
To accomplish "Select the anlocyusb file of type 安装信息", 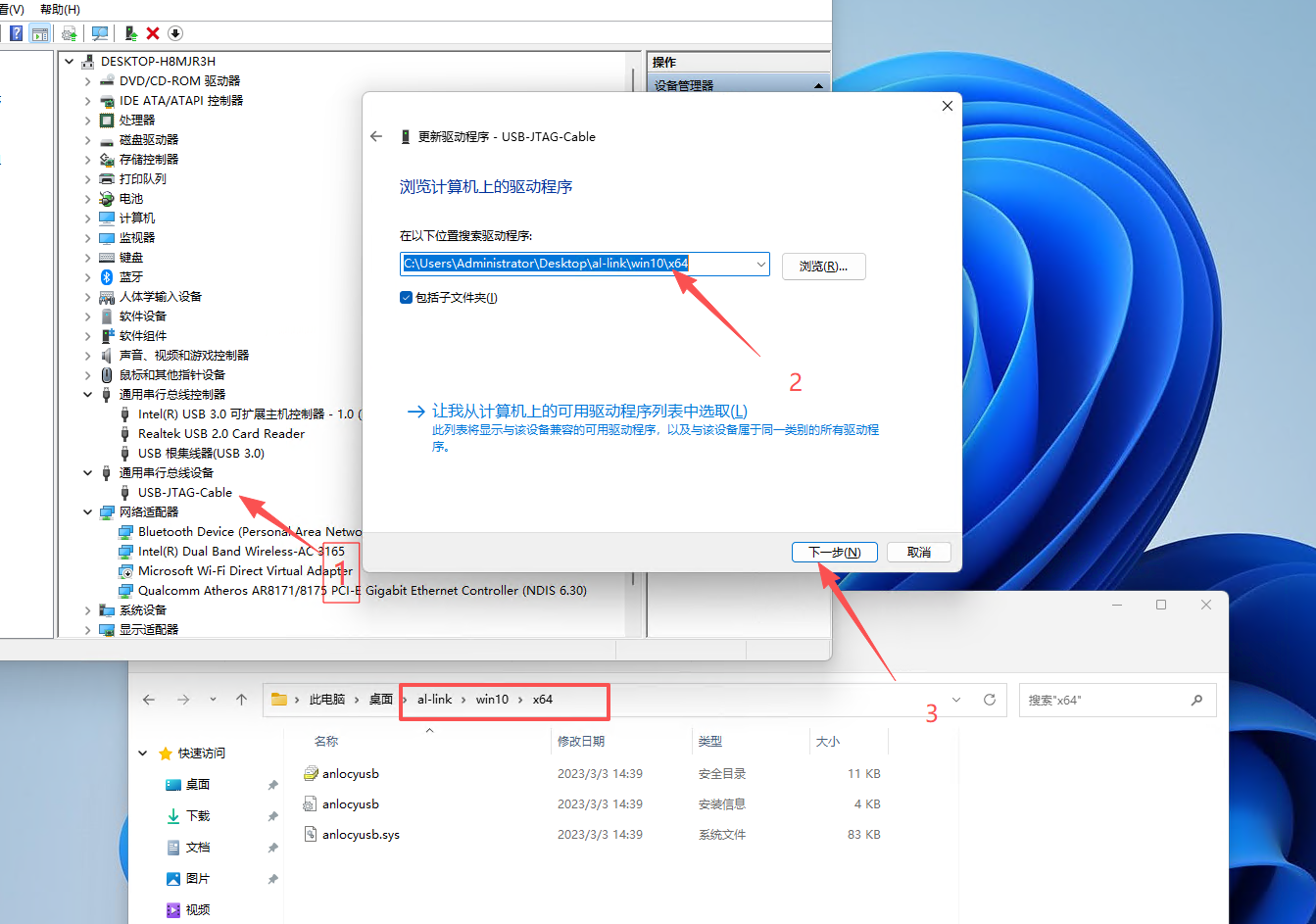I will (x=351, y=804).
